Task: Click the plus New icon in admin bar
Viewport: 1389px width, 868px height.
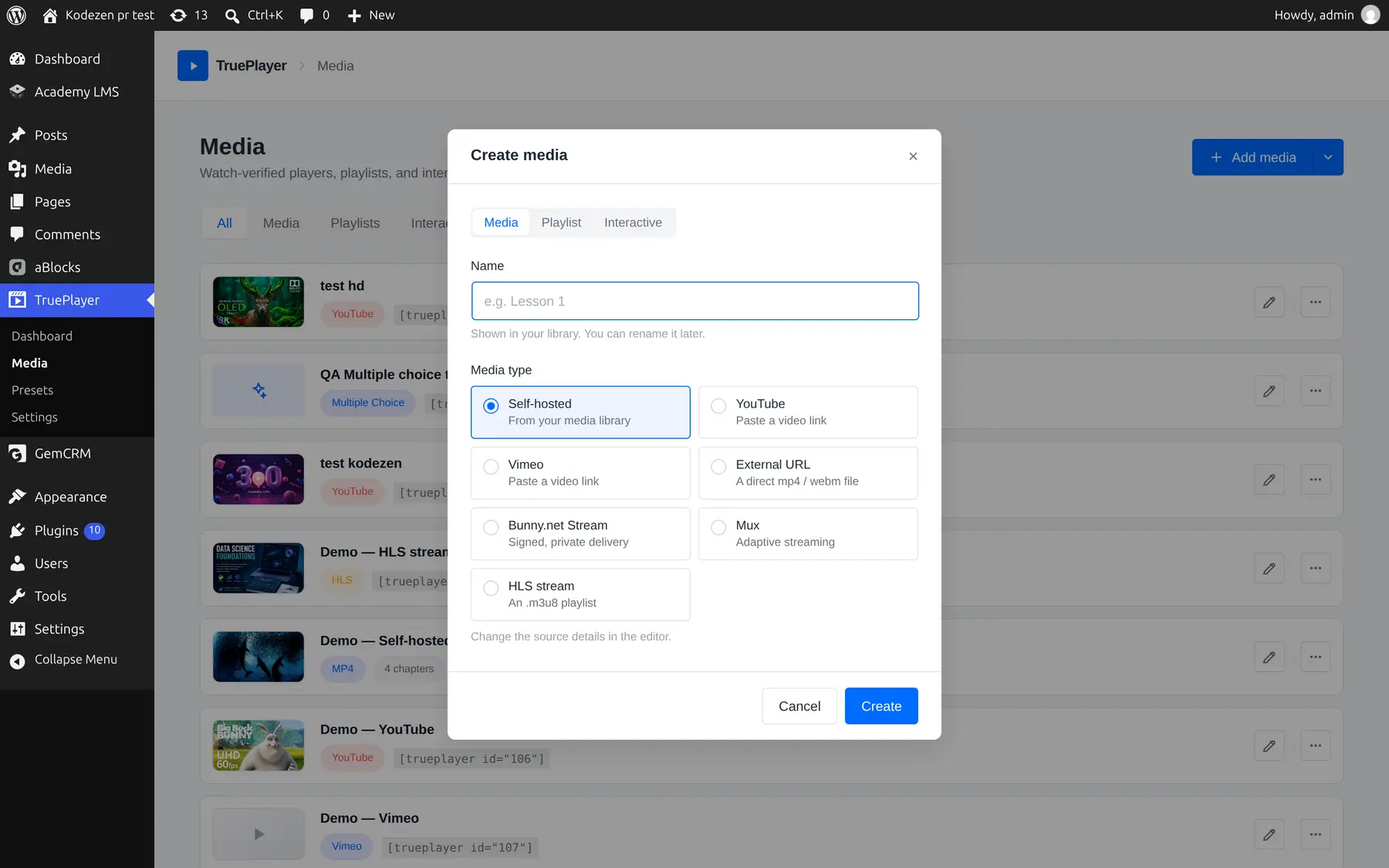Action: tap(354, 15)
